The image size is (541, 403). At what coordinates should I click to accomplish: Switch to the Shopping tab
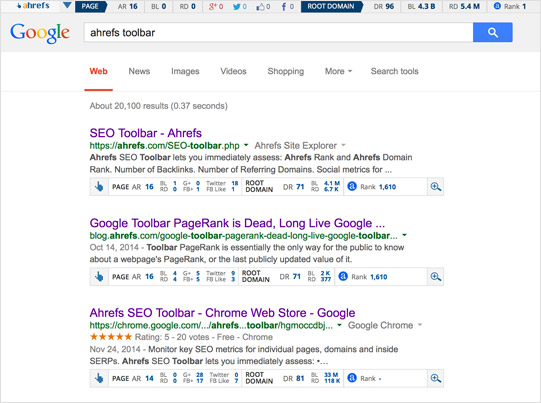point(286,71)
